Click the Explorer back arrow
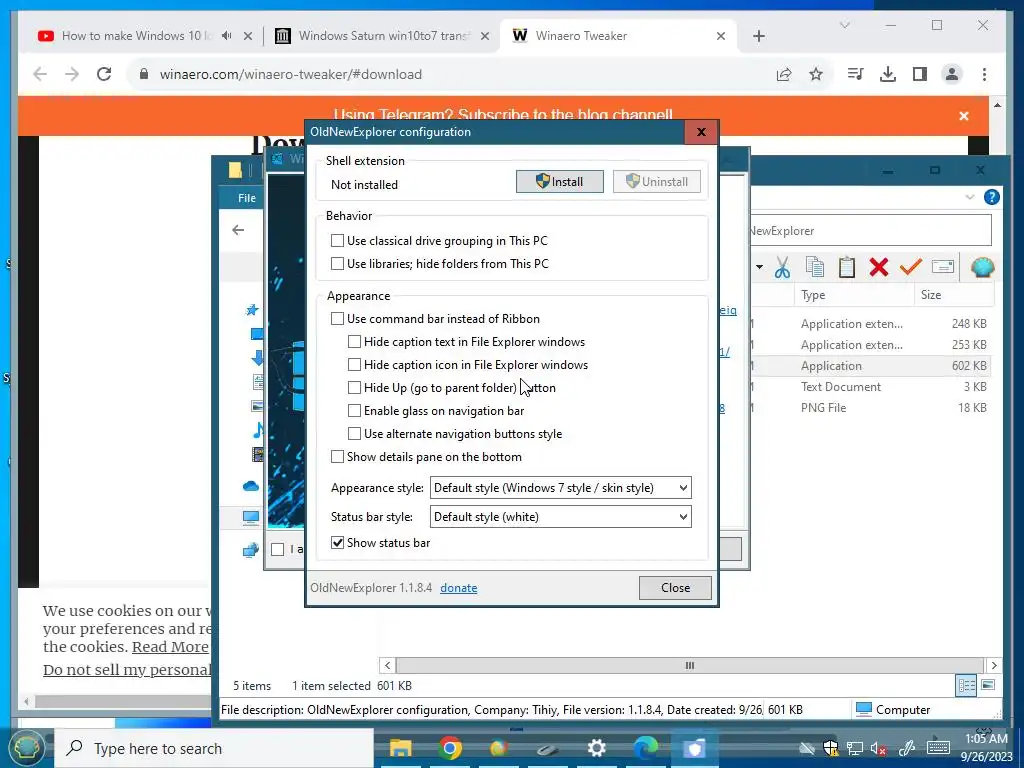The image size is (1024, 768). pos(238,230)
